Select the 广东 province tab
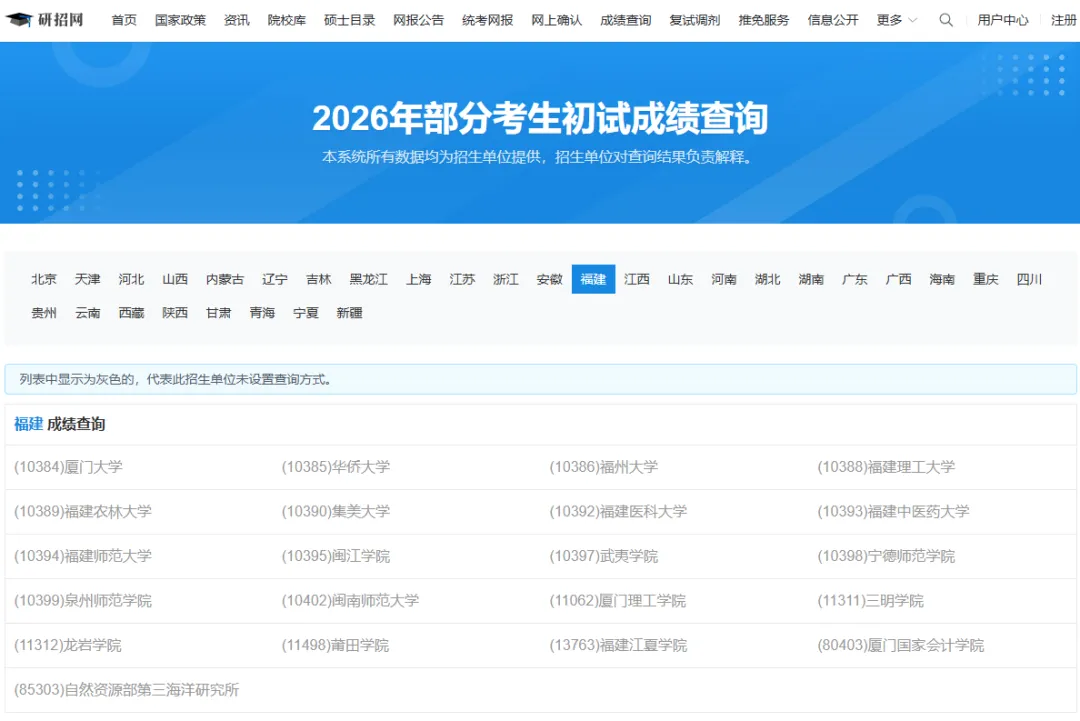Screen dimensions: 1080x721 [855, 279]
